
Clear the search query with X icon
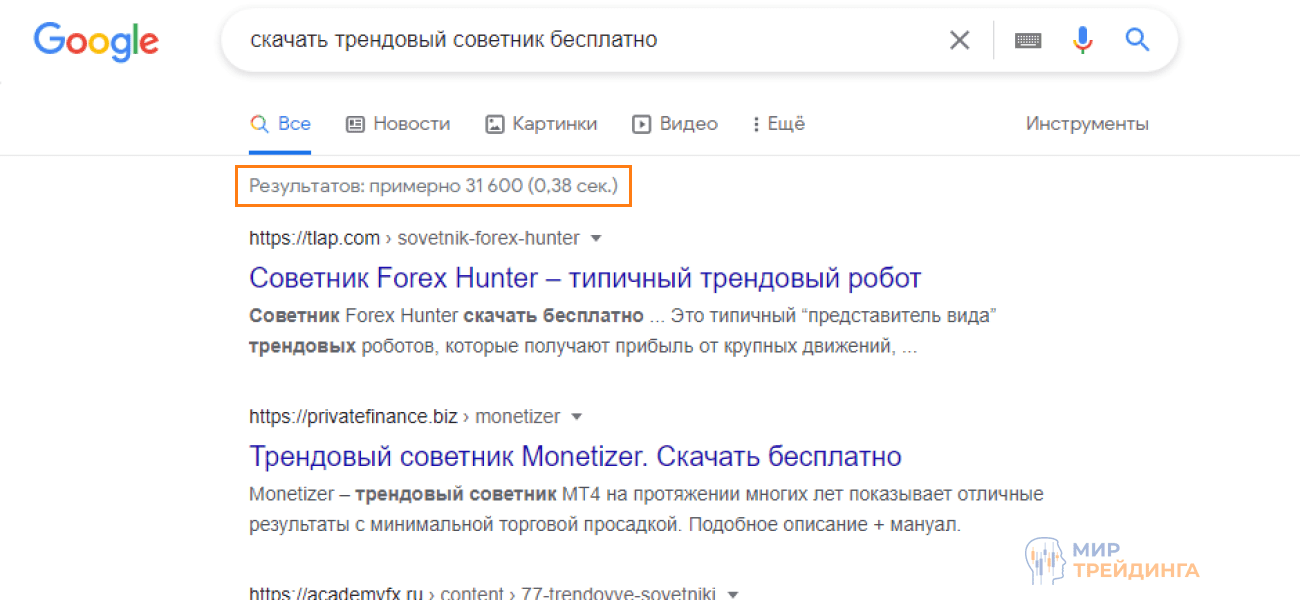tap(959, 40)
